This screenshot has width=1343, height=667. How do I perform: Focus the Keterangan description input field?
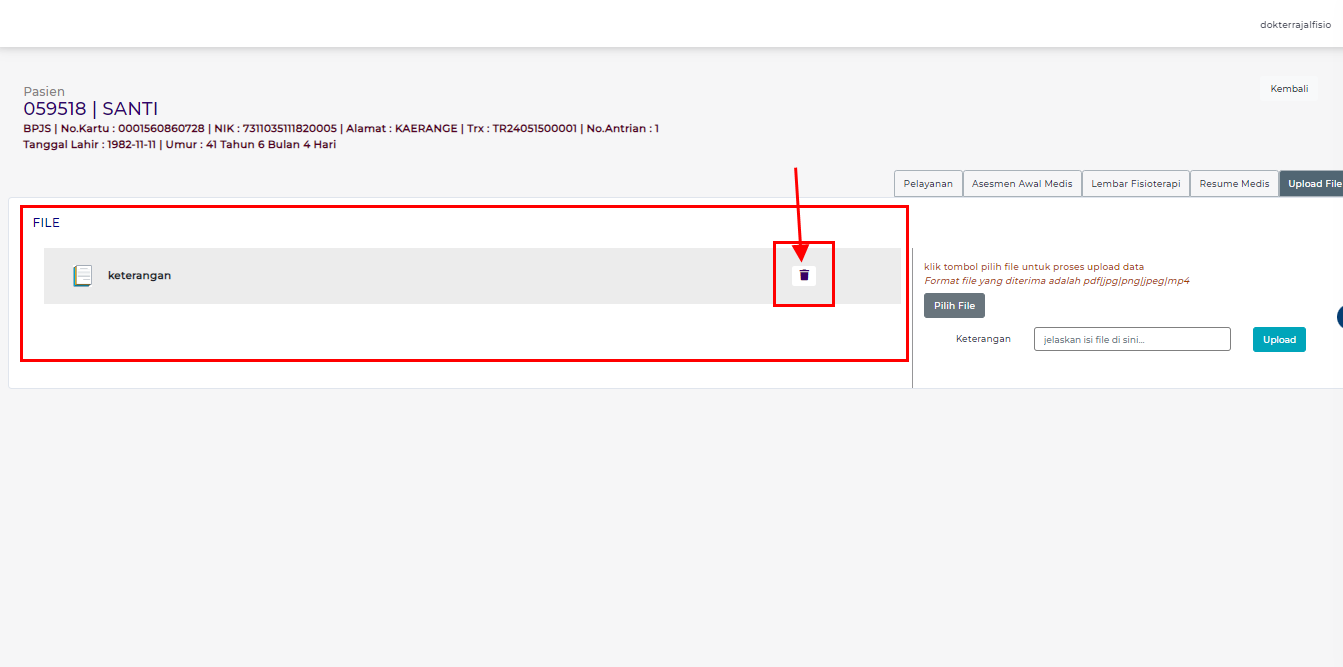[x=1131, y=340]
